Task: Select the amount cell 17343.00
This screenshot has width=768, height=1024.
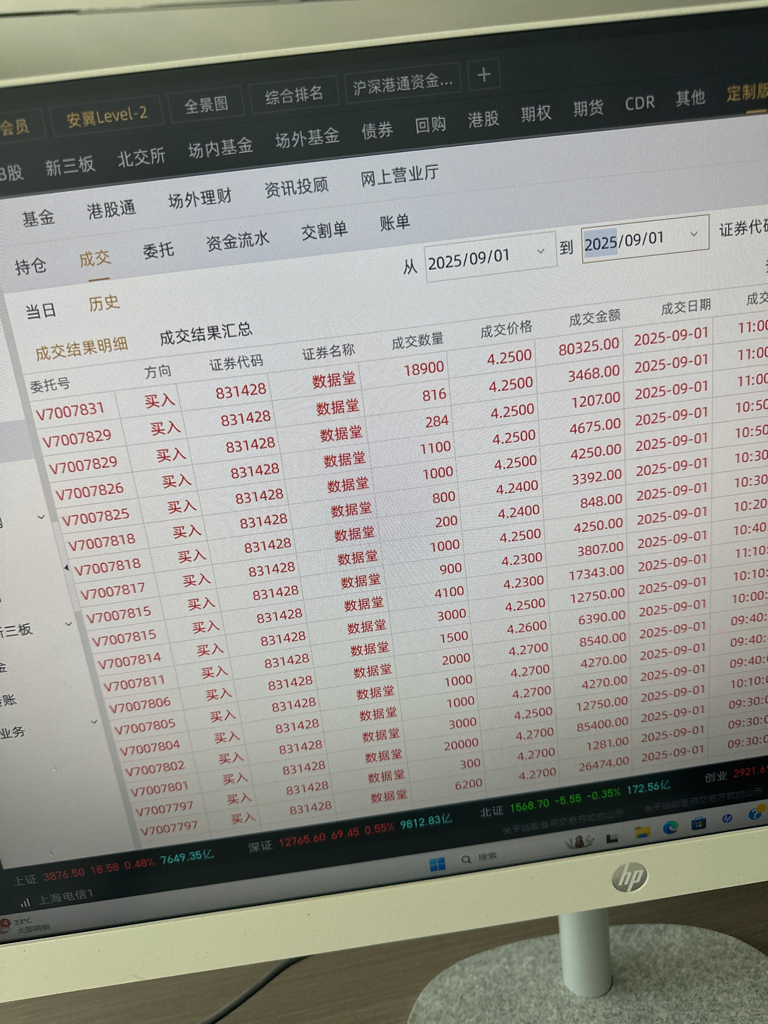Action: coord(596,572)
